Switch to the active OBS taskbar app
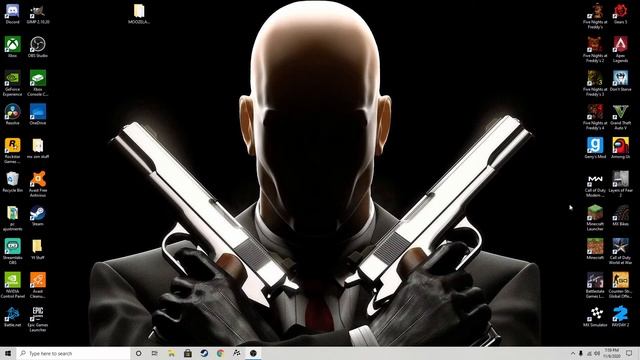The height and width of the screenshot is (360, 640). click(x=253, y=353)
